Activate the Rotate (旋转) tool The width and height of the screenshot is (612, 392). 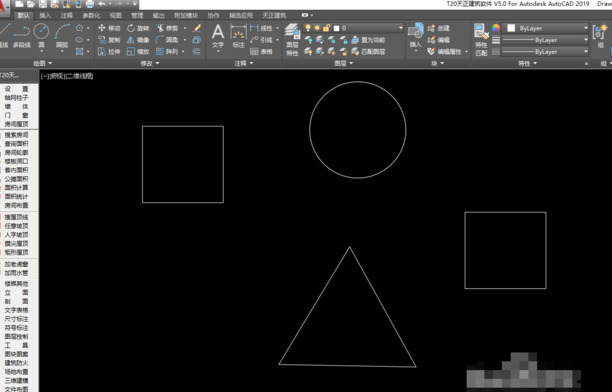coord(138,28)
